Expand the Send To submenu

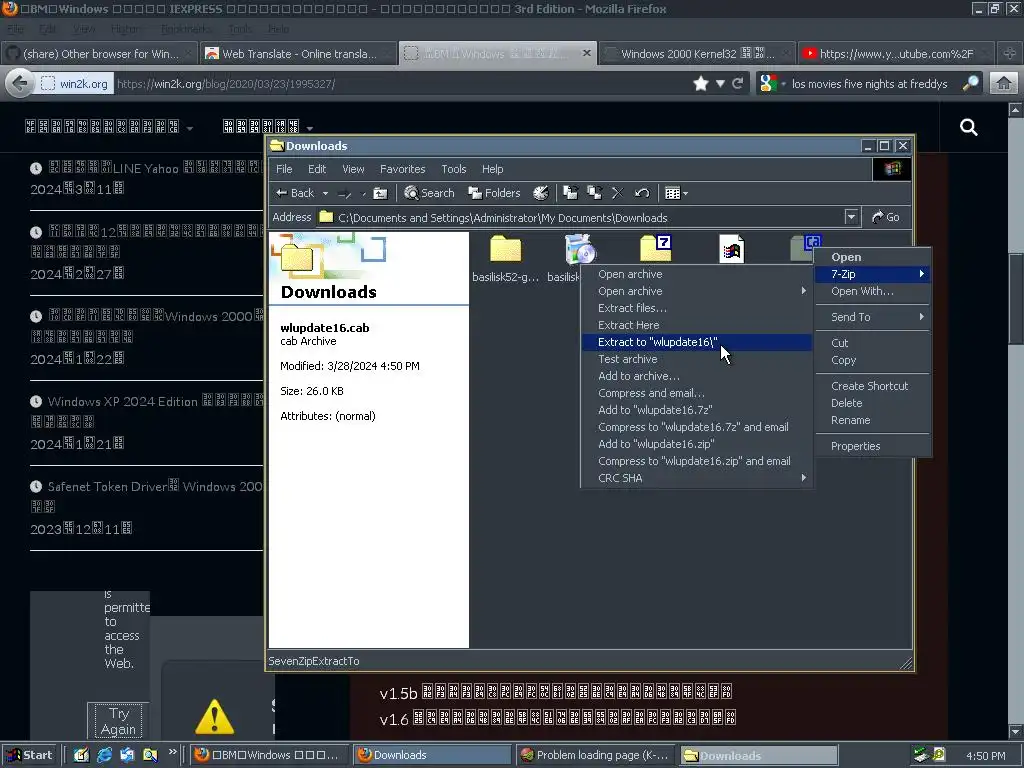click(x=921, y=317)
